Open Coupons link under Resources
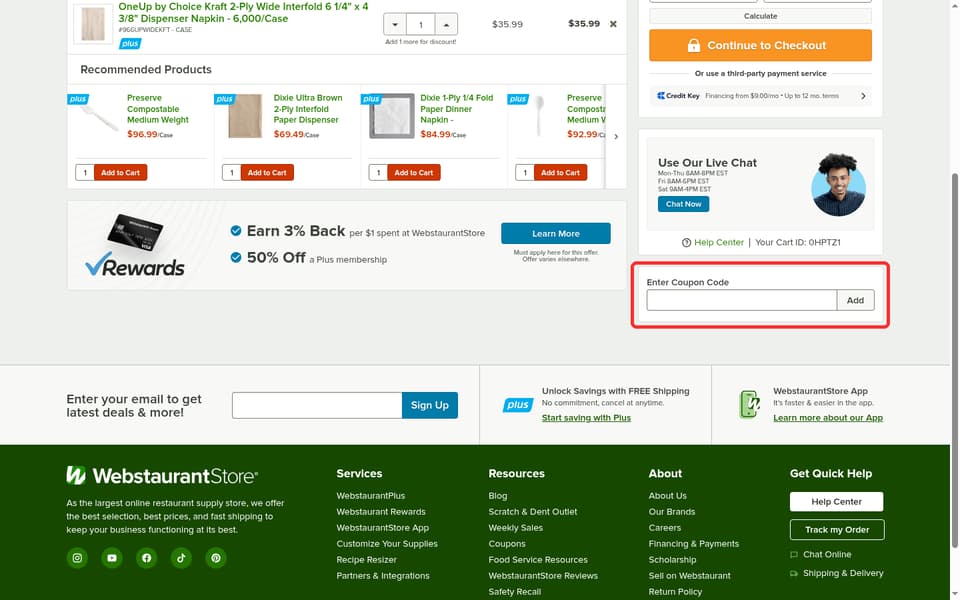Screen dimensions: 960x600 coord(507,544)
